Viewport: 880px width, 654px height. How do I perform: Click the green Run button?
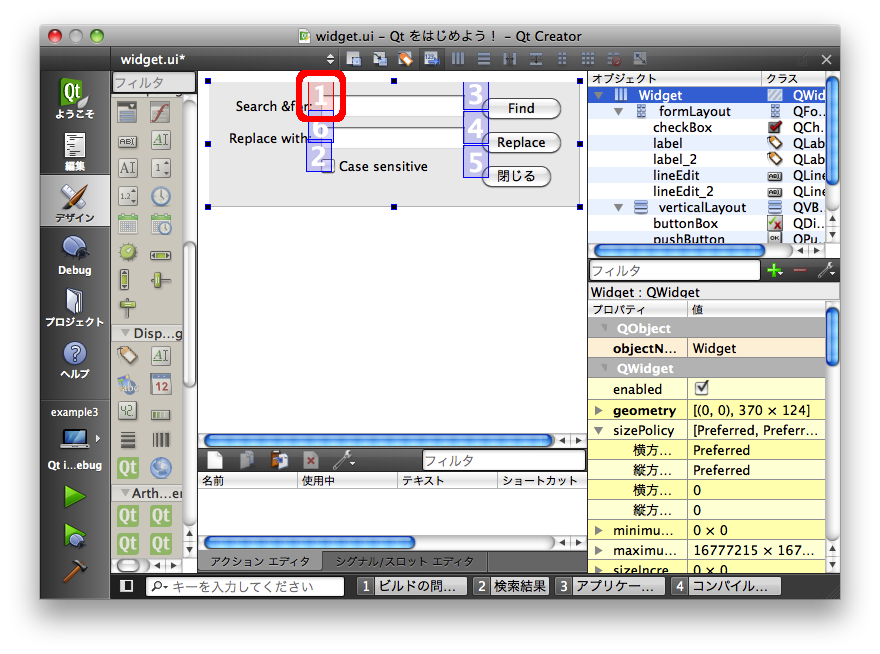(x=74, y=495)
